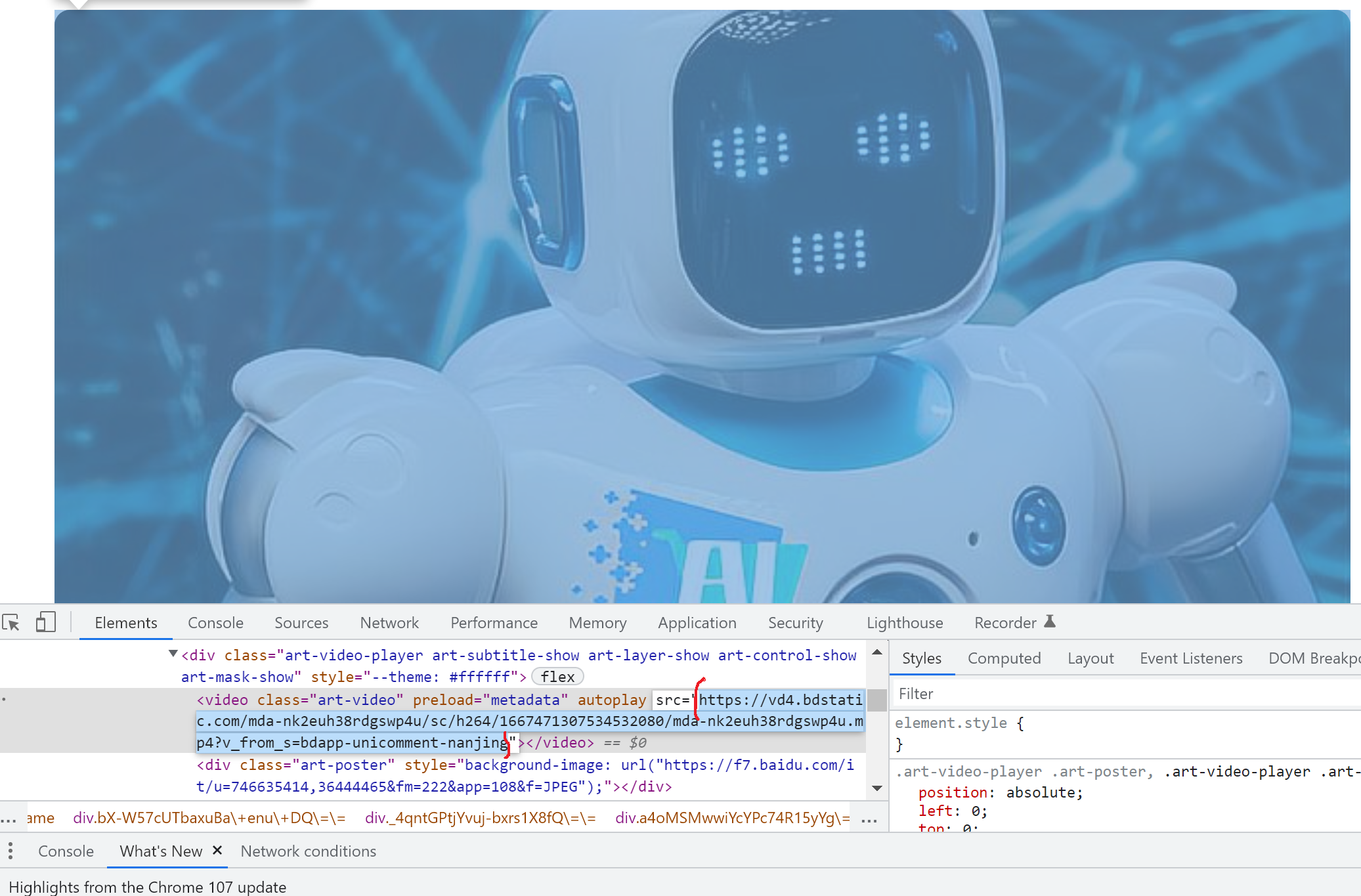Click the element.style rule block
The height and width of the screenshot is (896, 1361).
click(1125, 734)
